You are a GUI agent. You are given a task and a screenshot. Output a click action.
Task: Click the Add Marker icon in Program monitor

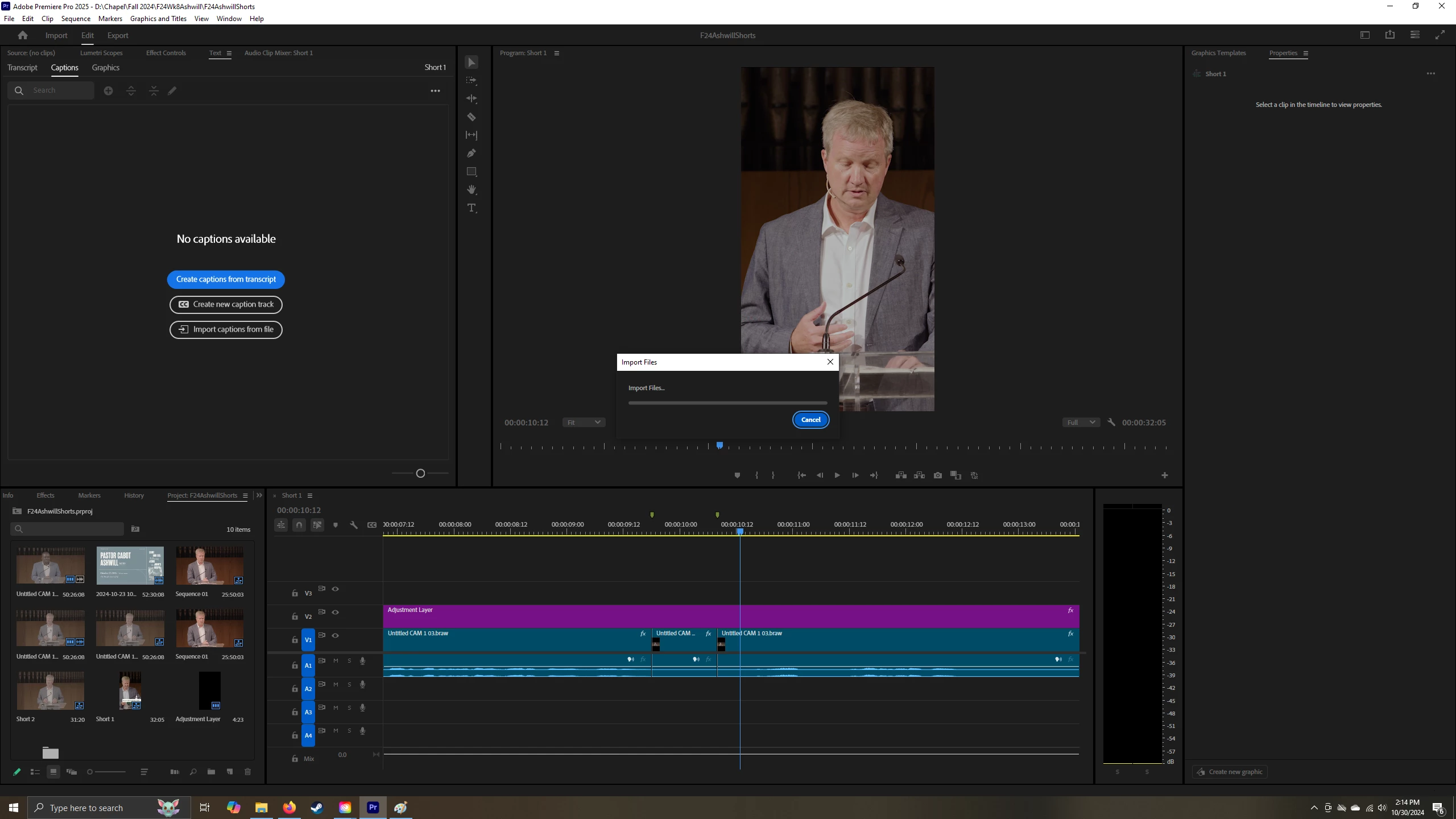(737, 475)
